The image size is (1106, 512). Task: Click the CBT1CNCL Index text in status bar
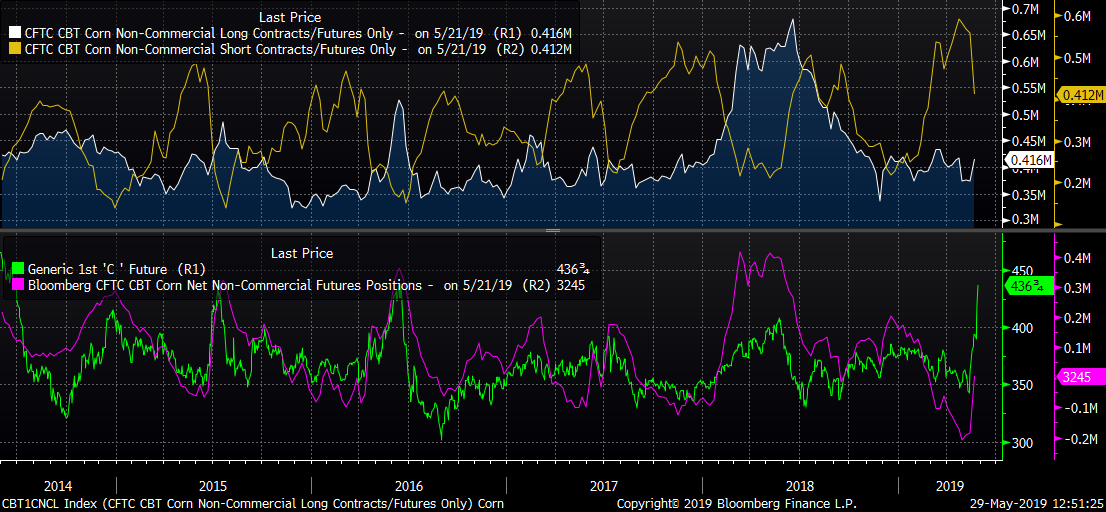pyautogui.click(x=38, y=503)
